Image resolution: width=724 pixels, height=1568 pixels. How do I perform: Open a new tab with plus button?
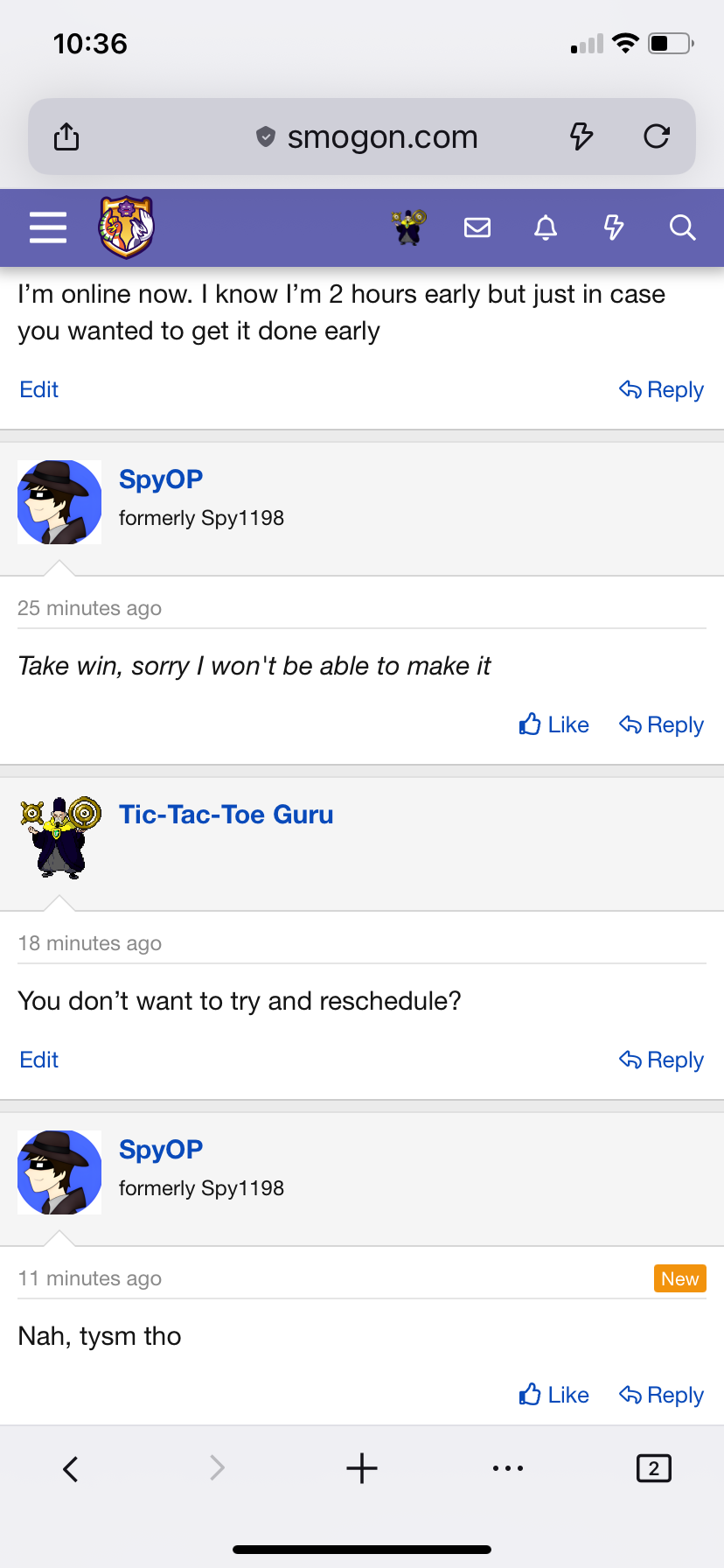(362, 1468)
